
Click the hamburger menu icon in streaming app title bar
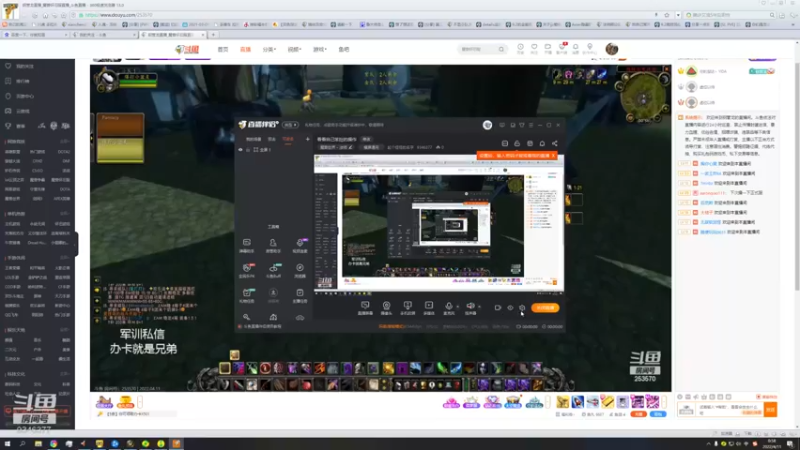(x=531, y=125)
